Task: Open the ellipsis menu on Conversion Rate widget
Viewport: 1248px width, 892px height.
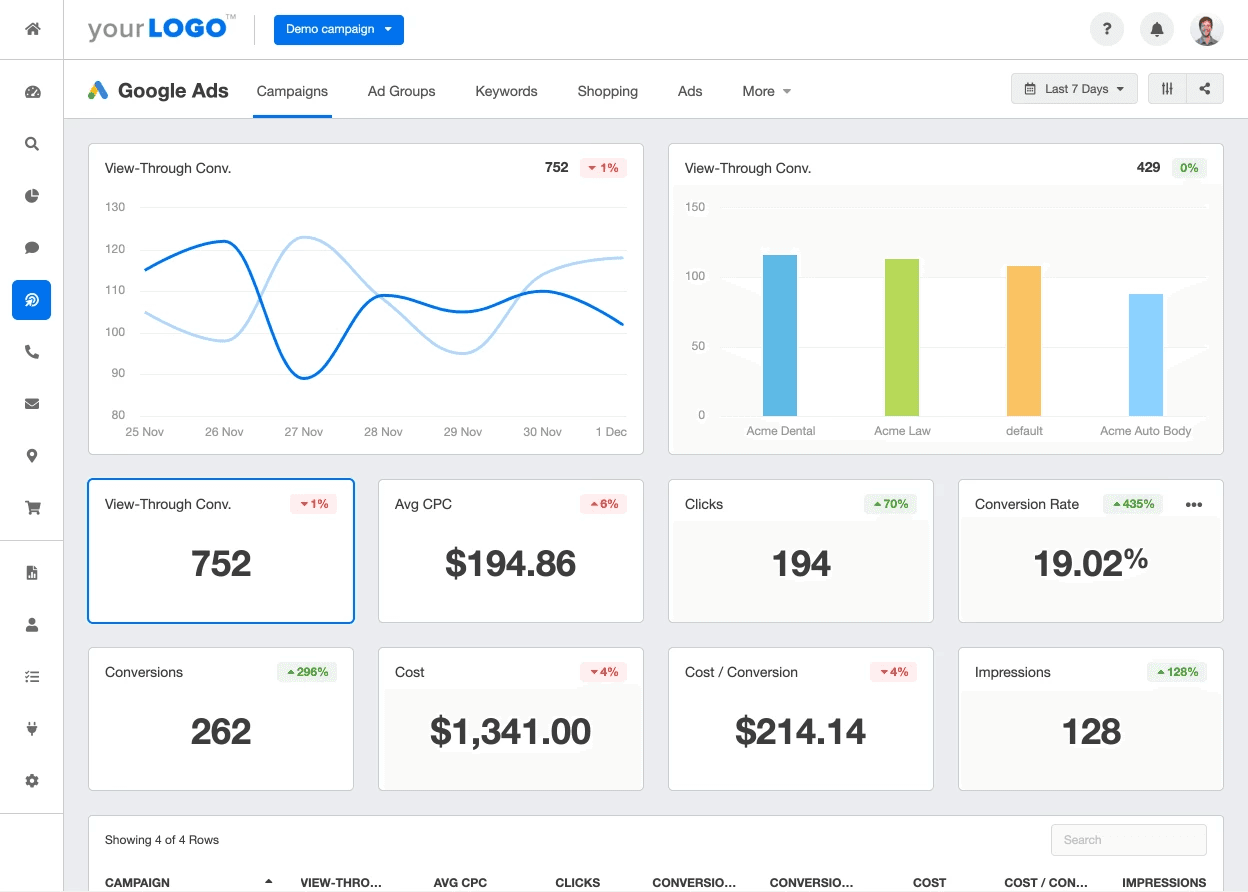Action: point(1194,505)
